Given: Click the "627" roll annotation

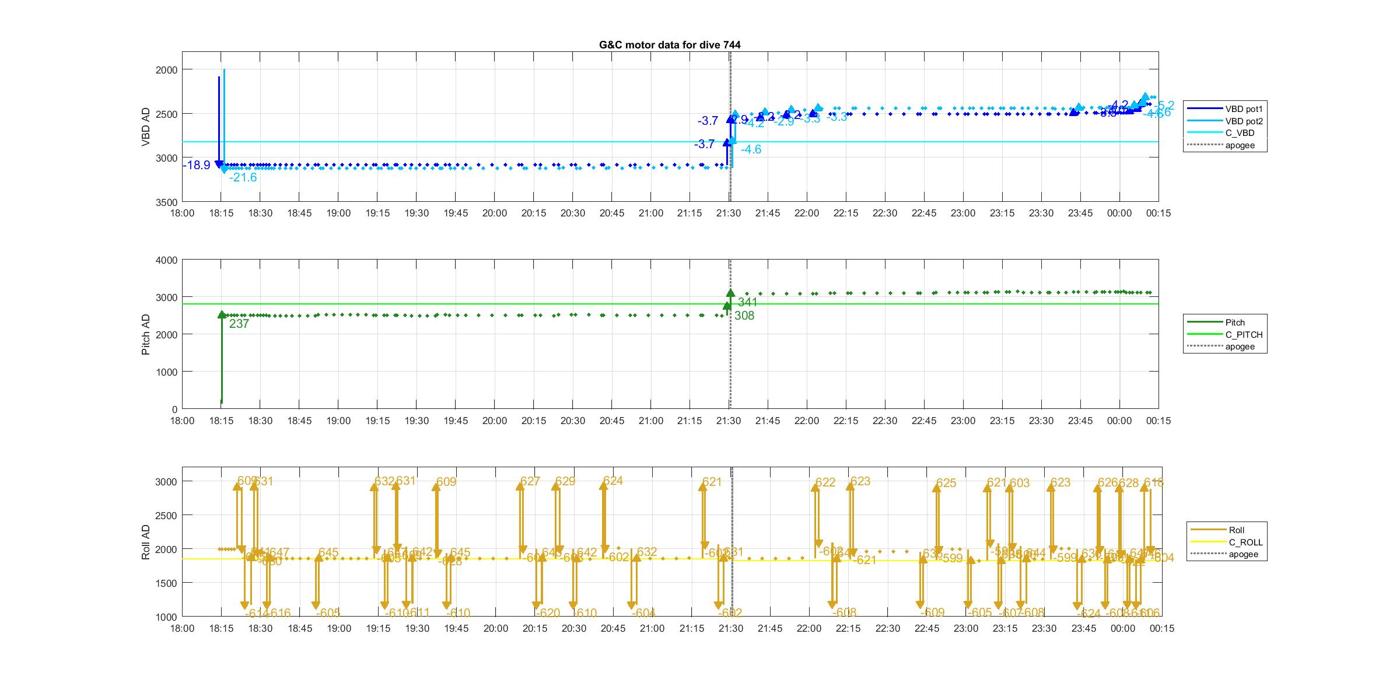Looking at the screenshot, I should click(x=530, y=482).
